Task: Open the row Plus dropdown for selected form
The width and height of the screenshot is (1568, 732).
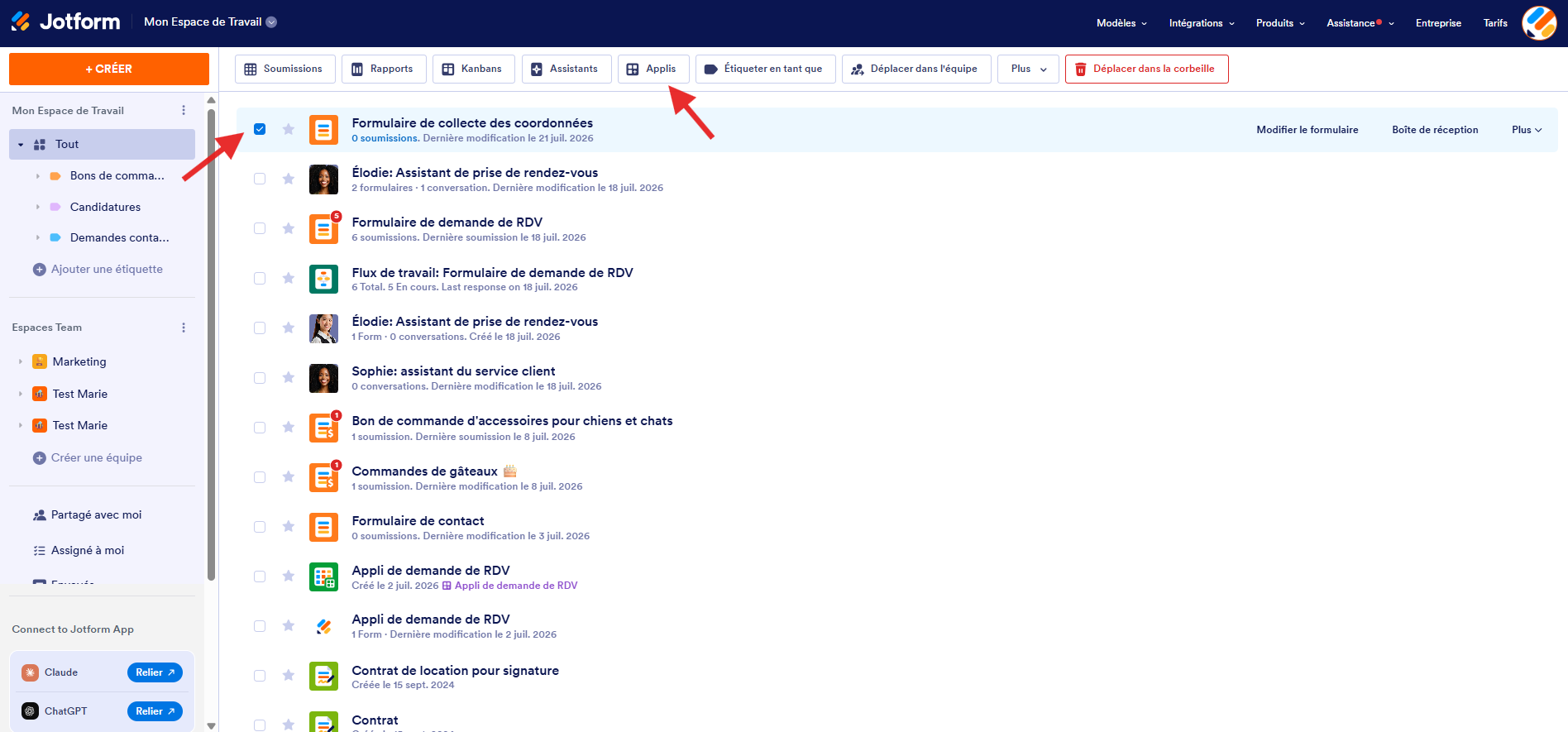Action: tap(1527, 130)
